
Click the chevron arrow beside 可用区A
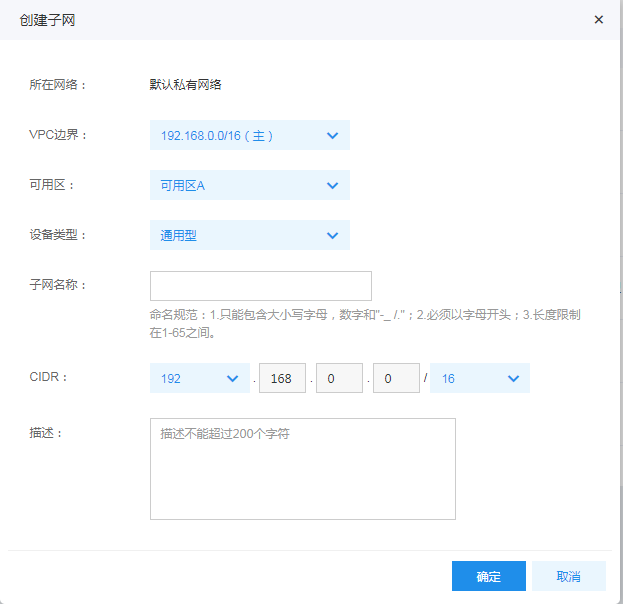tap(332, 186)
